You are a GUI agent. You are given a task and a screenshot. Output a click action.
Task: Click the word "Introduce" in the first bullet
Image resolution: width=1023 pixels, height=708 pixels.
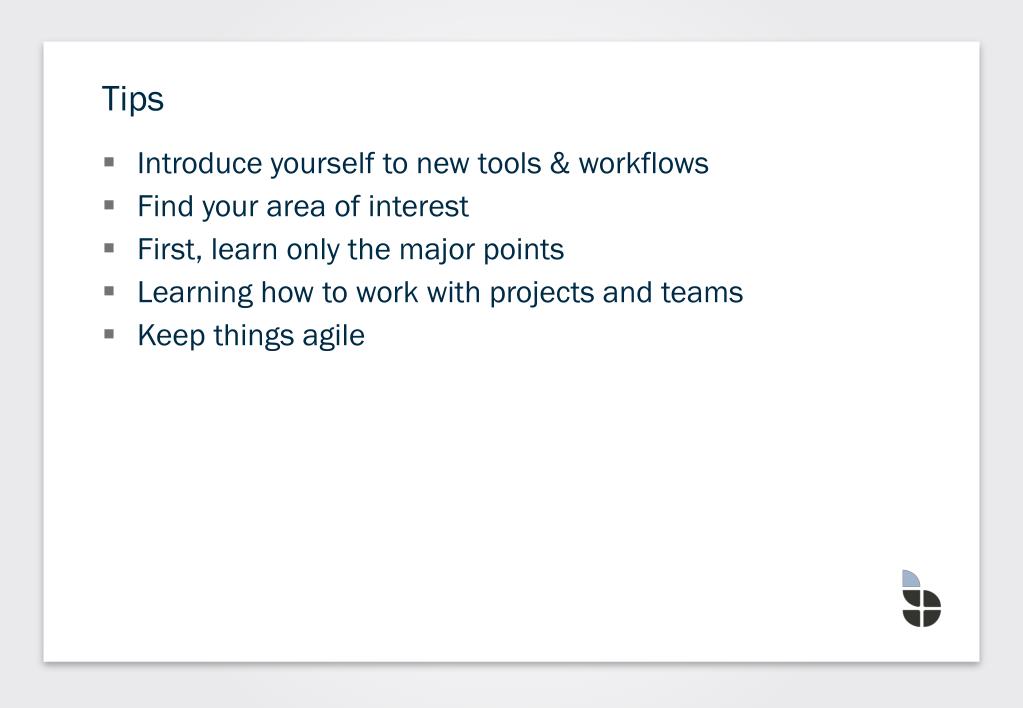coord(200,163)
